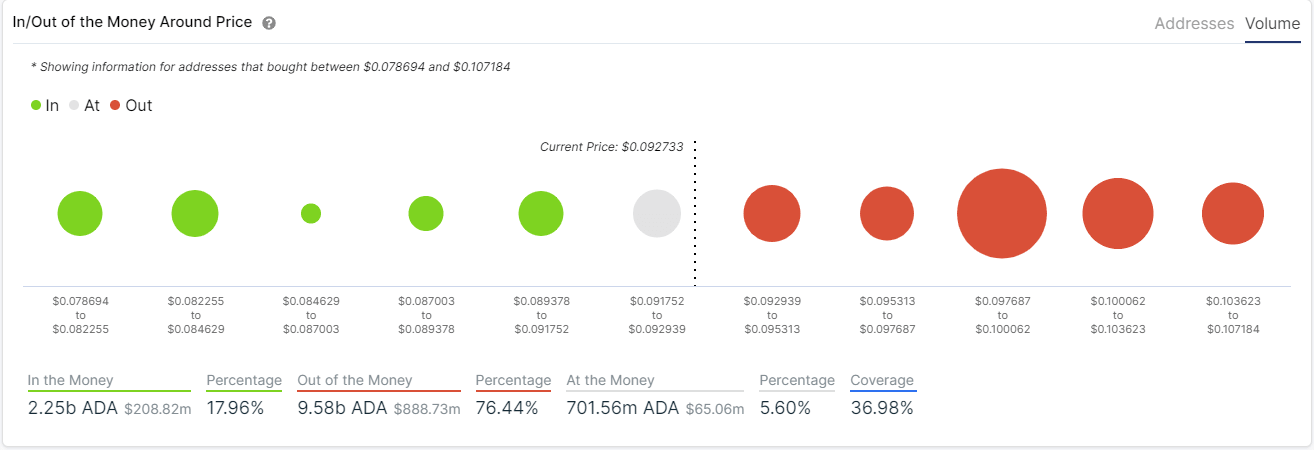The width and height of the screenshot is (1314, 450).
Task: Click green bubble for $0.082255 to $0.084629
Action: (195, 214)
